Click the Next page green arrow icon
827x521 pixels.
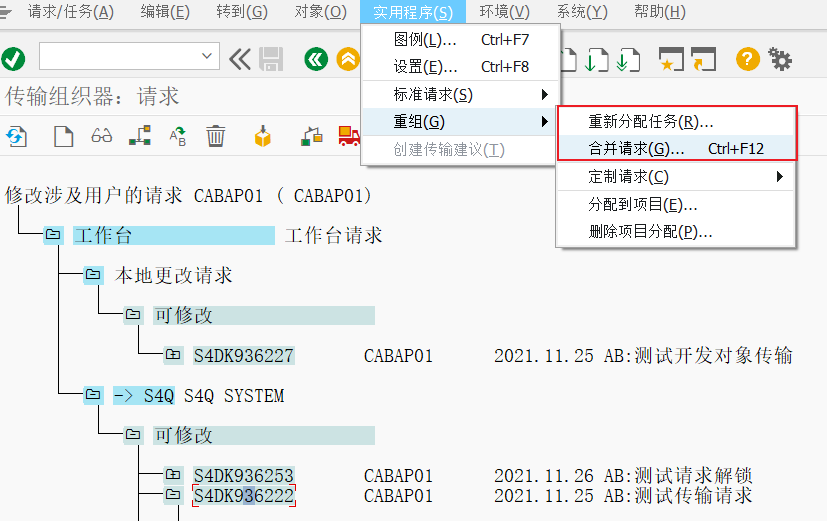pyautogui.click(x=598, y=60)
